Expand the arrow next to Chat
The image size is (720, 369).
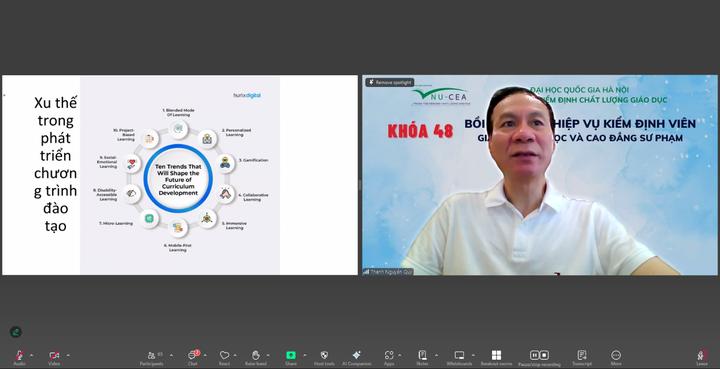pyautogui.click(x=205, y=355)
